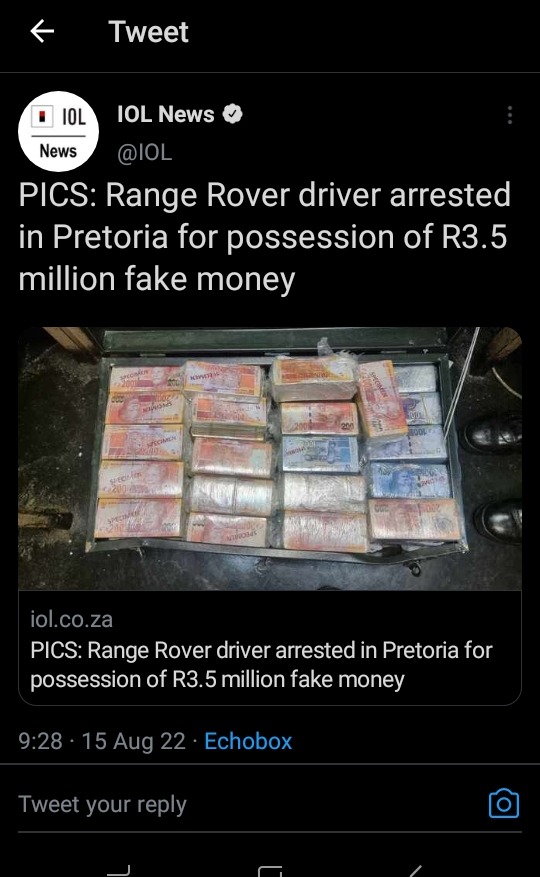Image resolution: width=540 pixels, height=877 pixels.
Task: Tap the verified badge beside IOL News
Action: click(232, 114)
